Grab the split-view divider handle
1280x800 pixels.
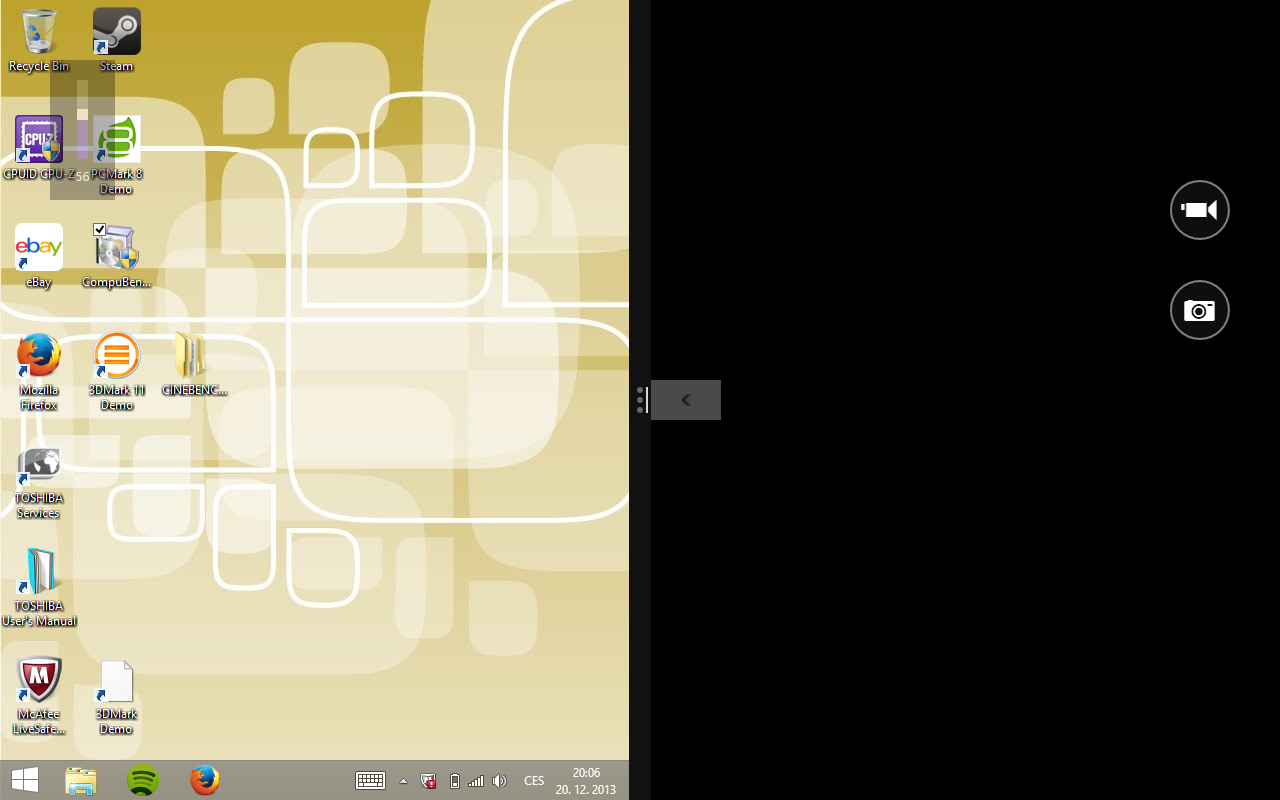pos(640,400)
